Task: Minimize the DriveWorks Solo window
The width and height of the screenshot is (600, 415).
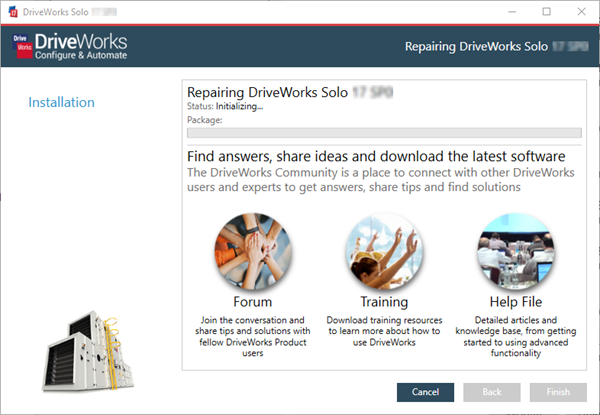Action: [512, 12]
